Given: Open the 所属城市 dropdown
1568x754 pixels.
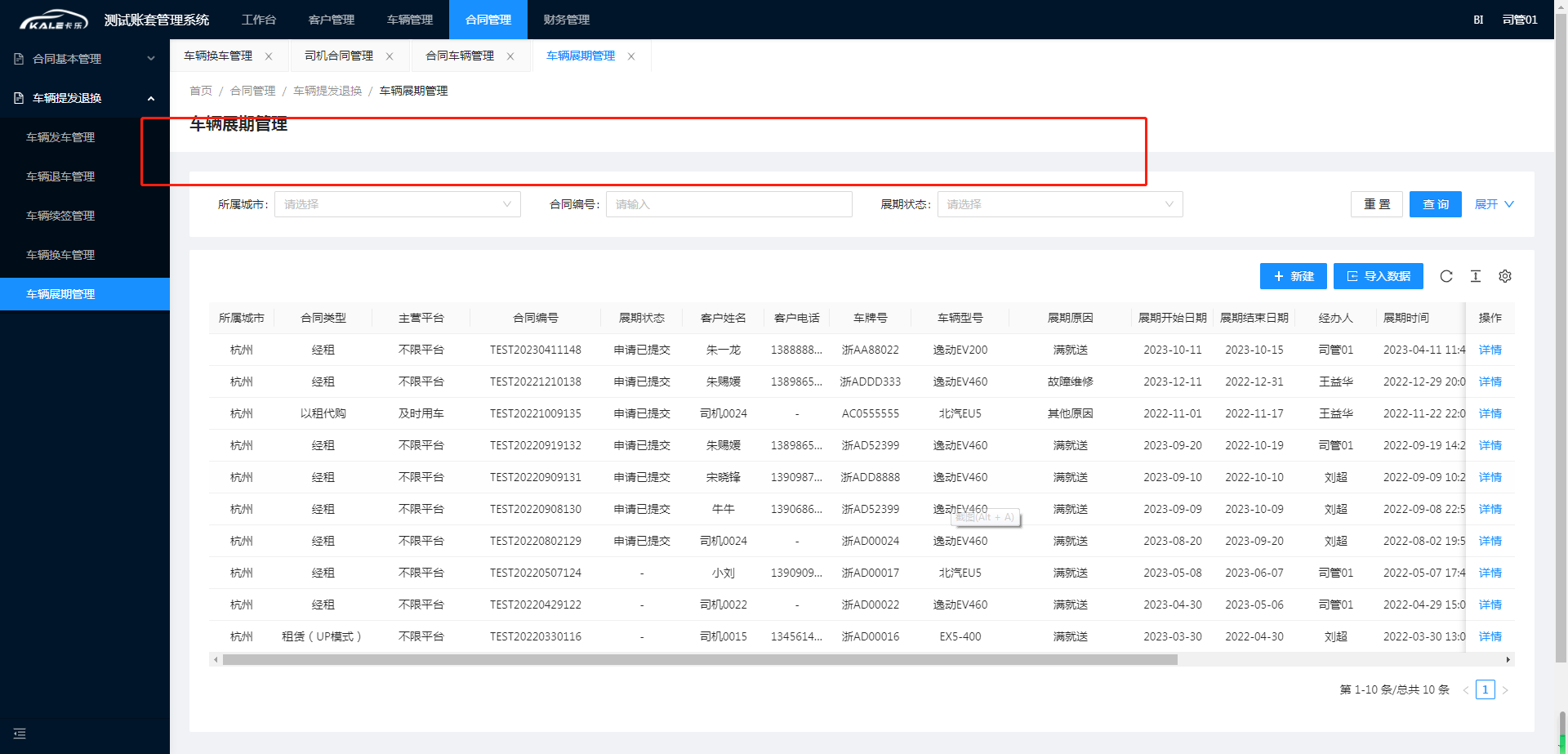Looking at the screenshot, I should (x=398, y=204).
